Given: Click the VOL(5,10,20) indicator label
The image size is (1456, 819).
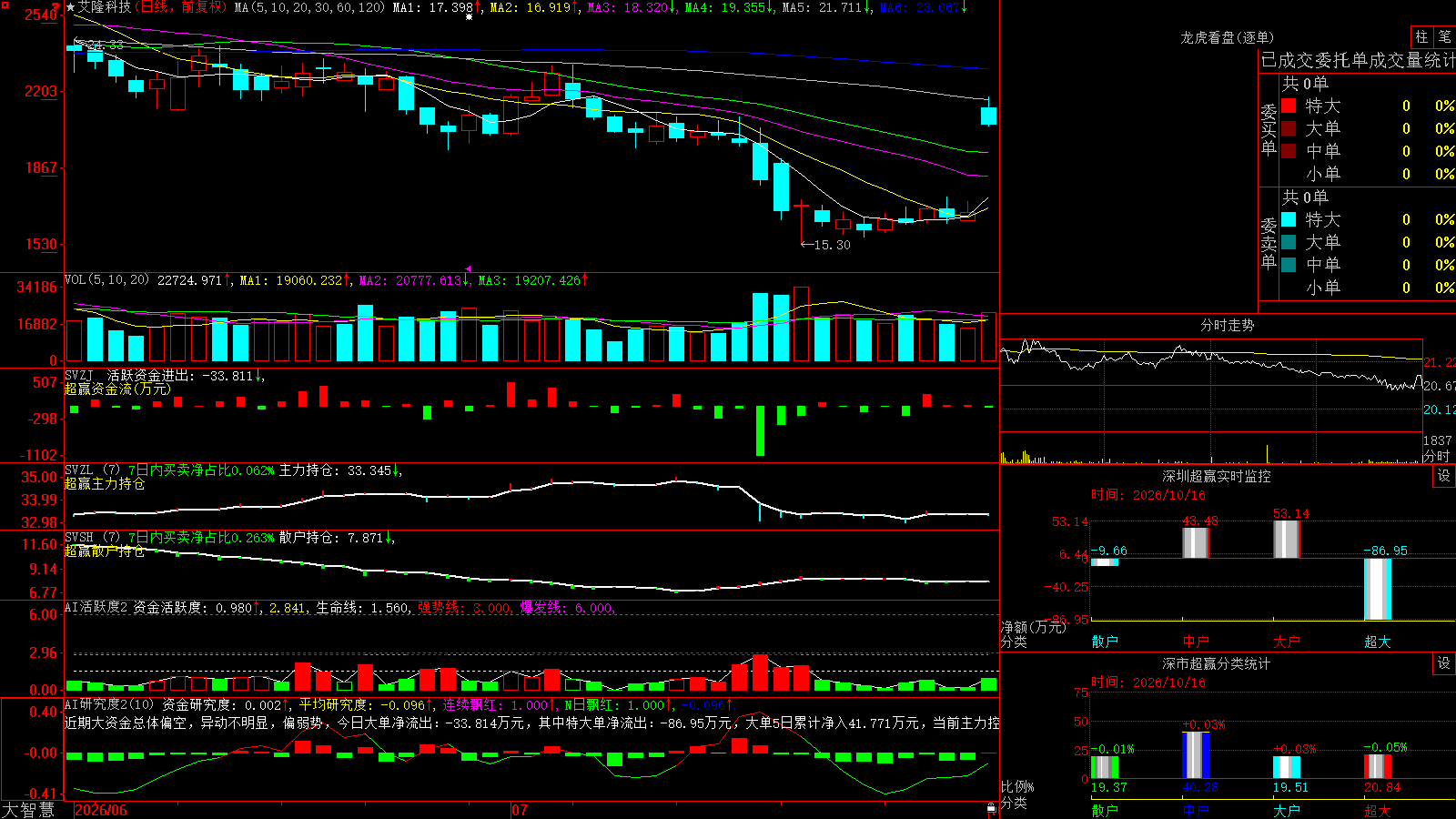Looking at the screenshot, I should point(106,280).
